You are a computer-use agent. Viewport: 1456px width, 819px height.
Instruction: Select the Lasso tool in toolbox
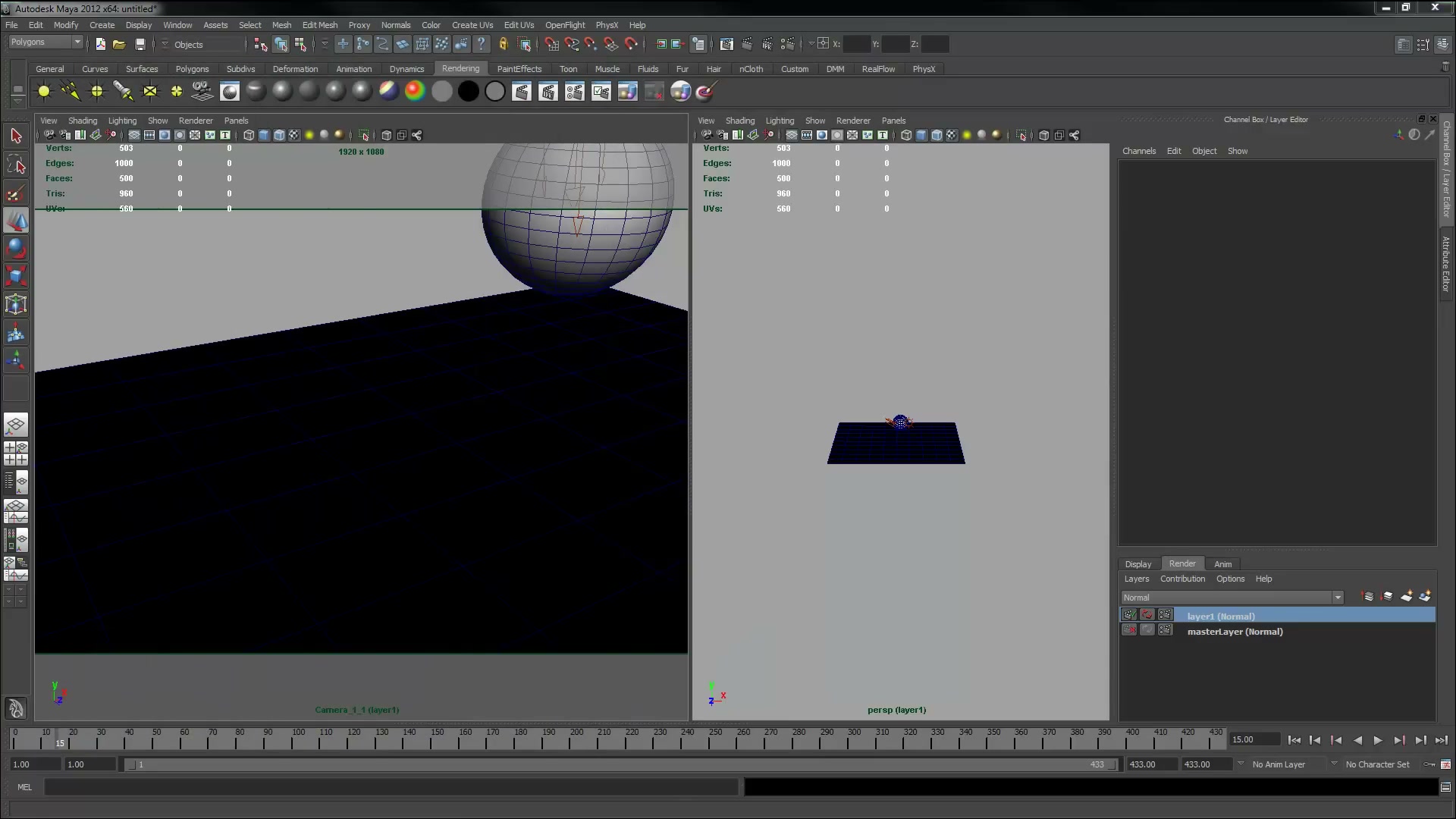(x=16, y=165)
